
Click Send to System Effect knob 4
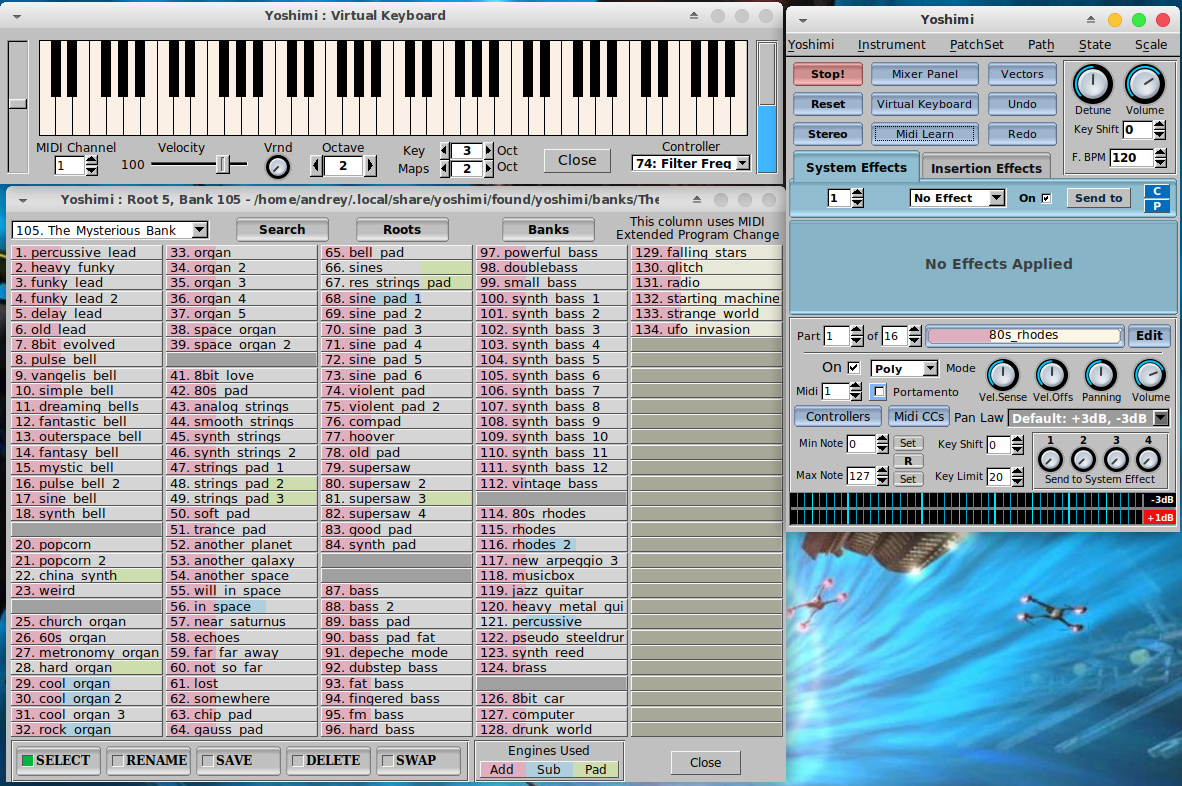(x=1148, y=459)
